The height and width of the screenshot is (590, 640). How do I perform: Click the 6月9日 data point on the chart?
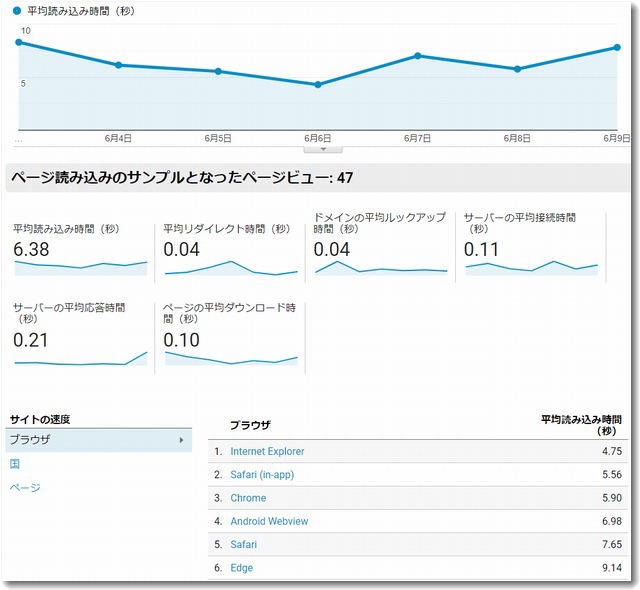point(618,47)
